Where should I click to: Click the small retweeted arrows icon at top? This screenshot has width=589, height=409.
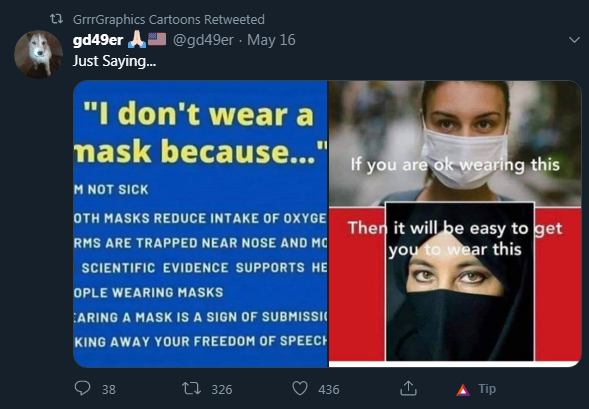[57, 19]
